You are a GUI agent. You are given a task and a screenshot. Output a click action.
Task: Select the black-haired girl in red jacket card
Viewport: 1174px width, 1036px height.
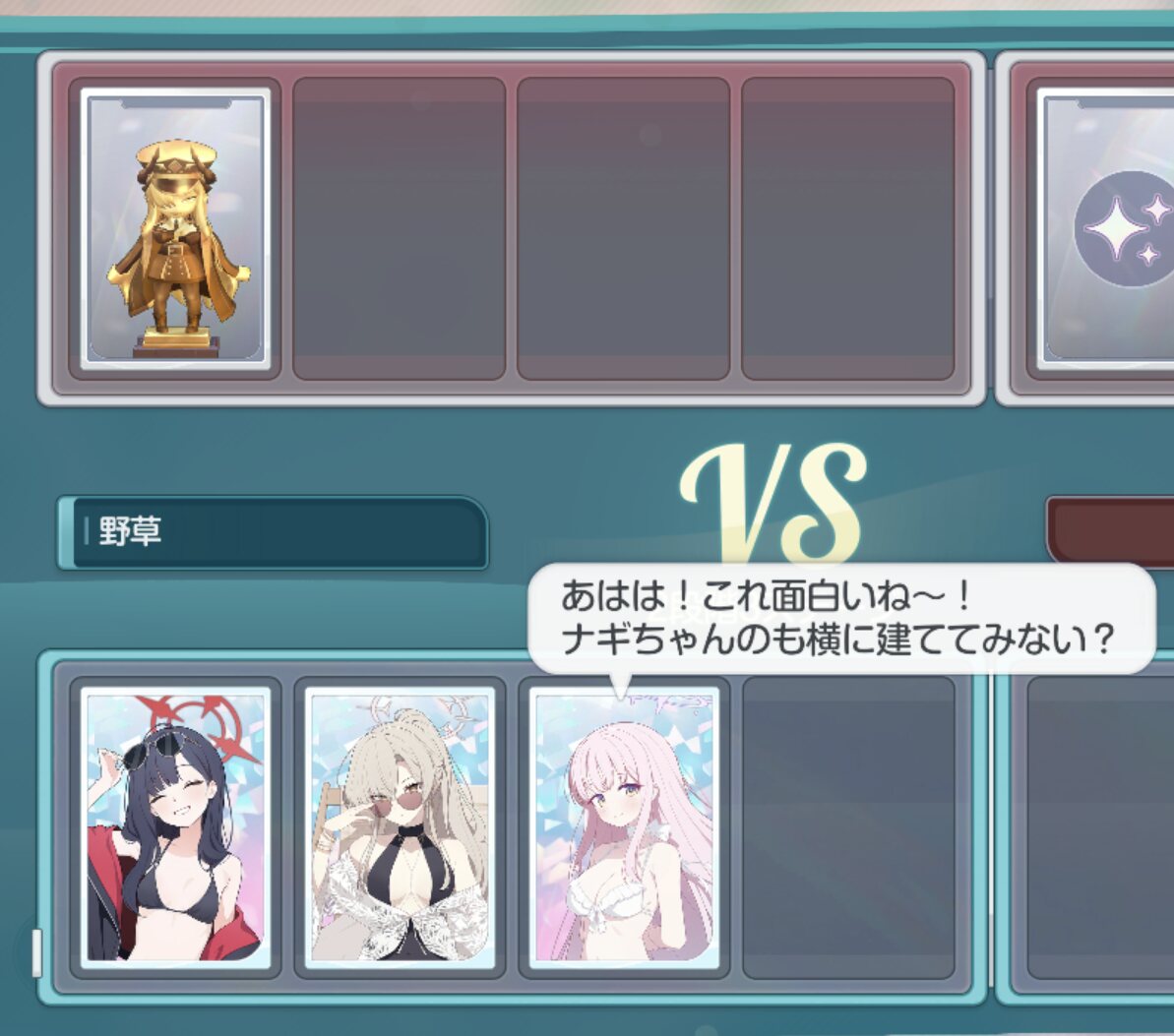(175, 827)
